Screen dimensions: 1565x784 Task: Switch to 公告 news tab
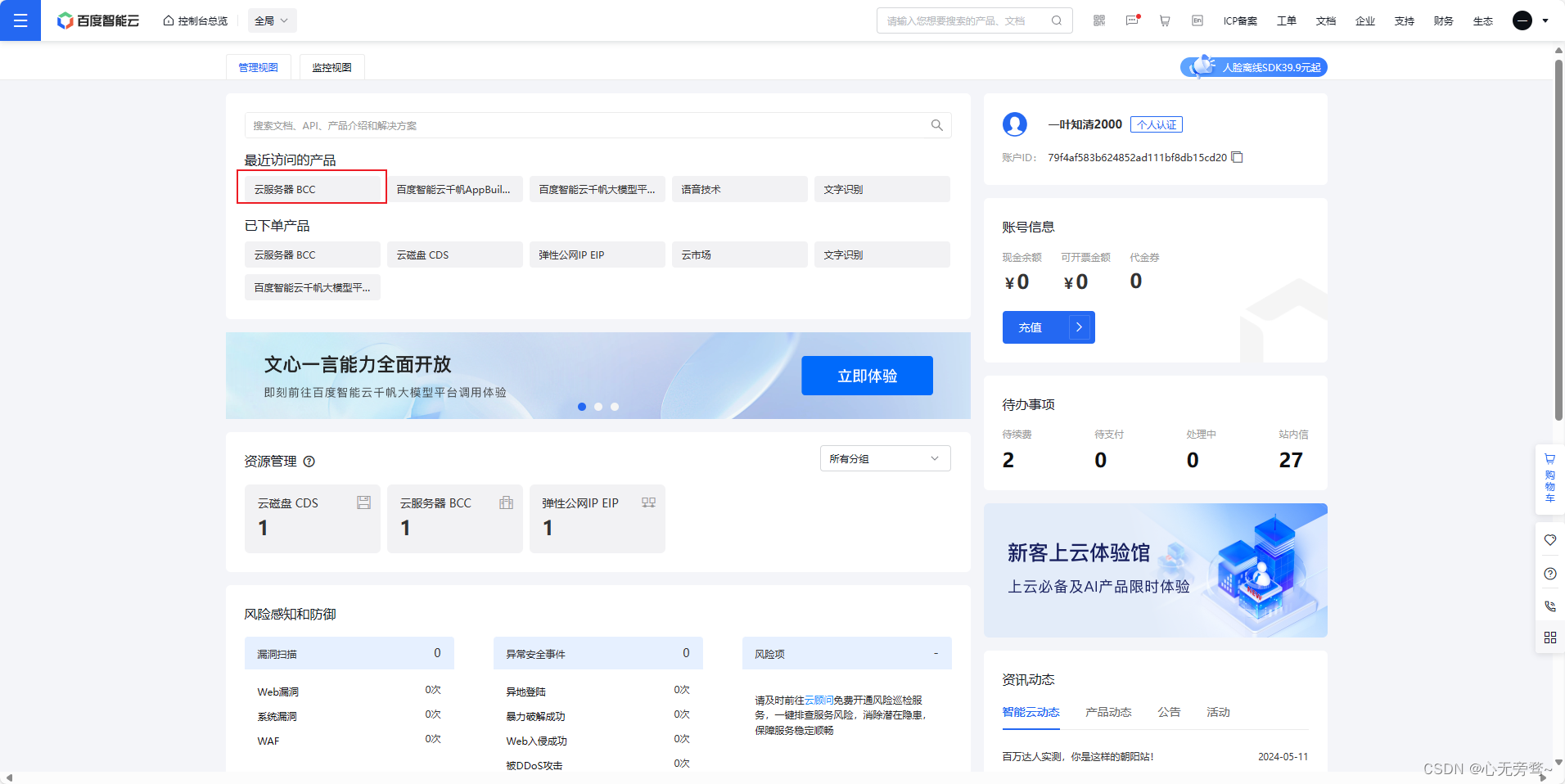(1169, 712)
